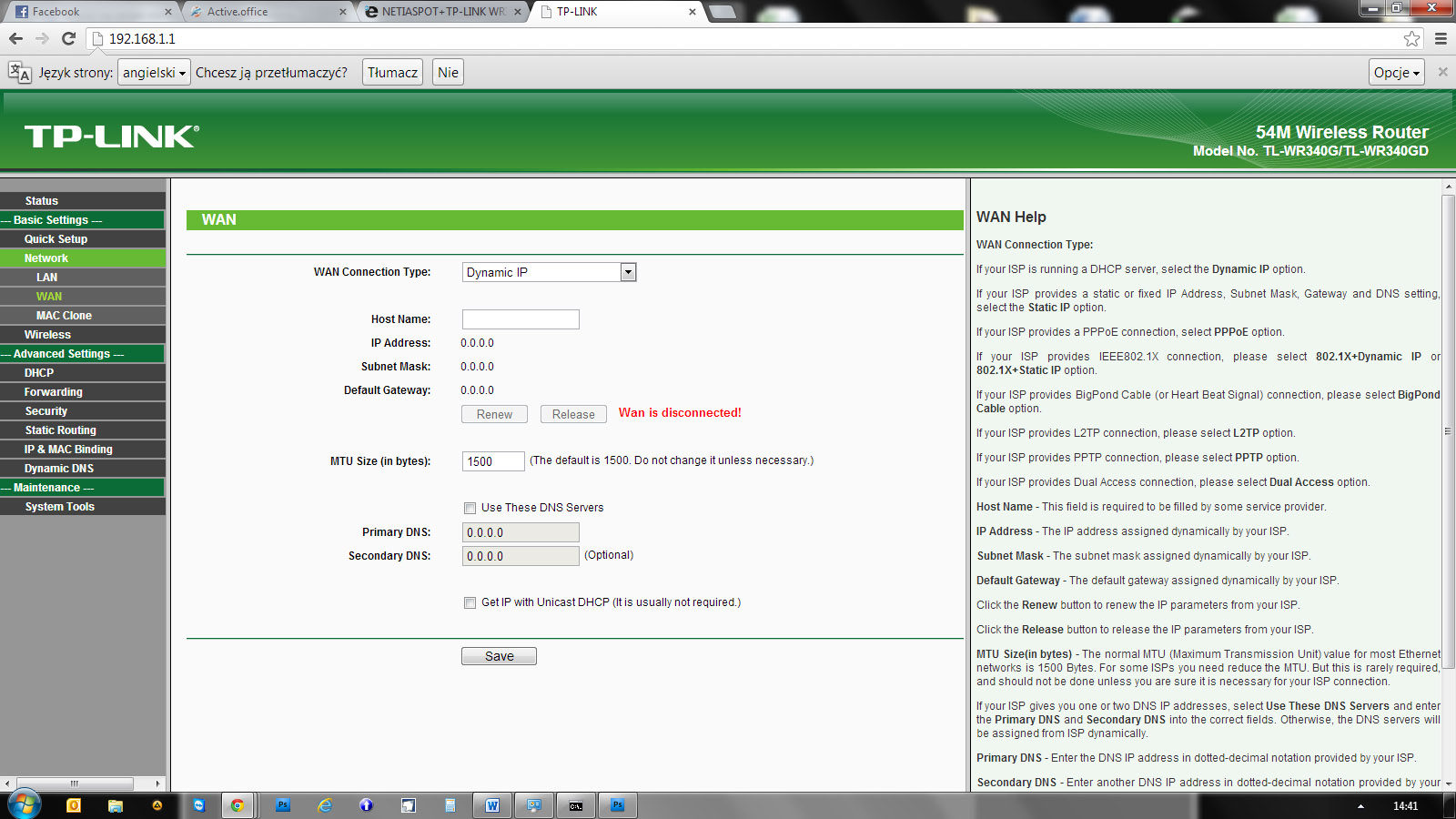Tick Get IP with Unicast DHCP checkbox

click(x=470, y=602)
